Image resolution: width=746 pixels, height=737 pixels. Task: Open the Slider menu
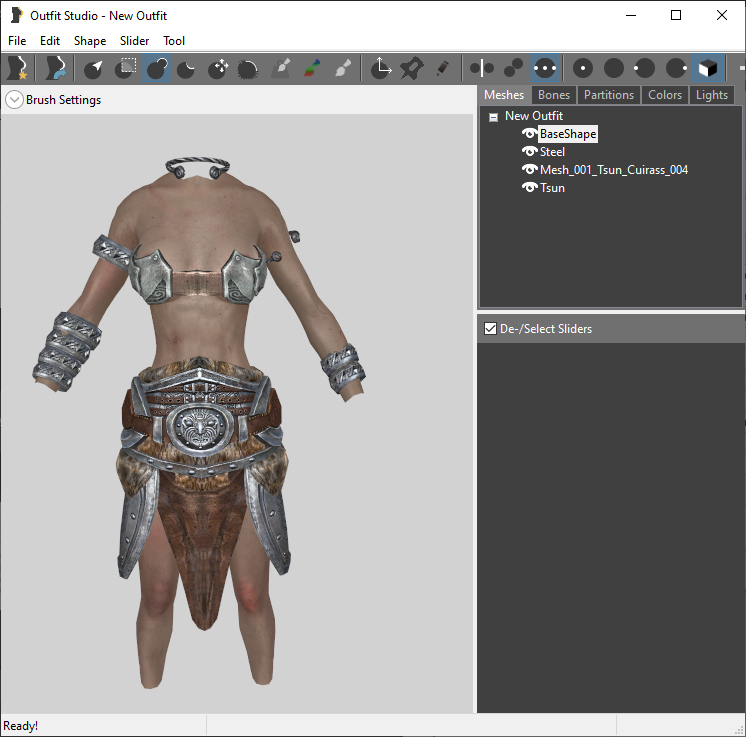(x=134, y=41)
